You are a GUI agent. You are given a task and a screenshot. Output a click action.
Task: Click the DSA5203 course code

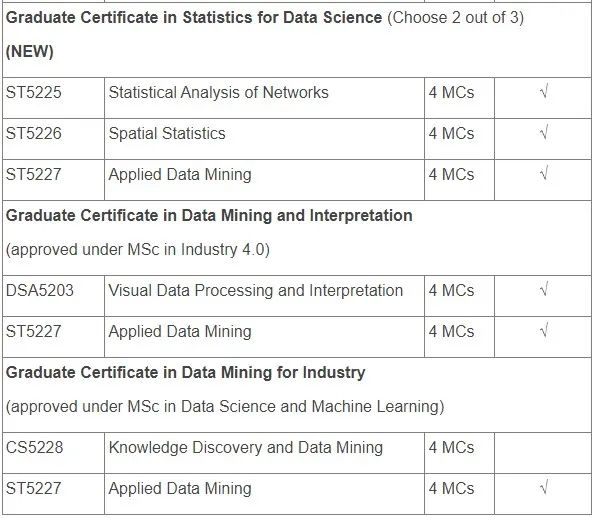coord(39,290)
